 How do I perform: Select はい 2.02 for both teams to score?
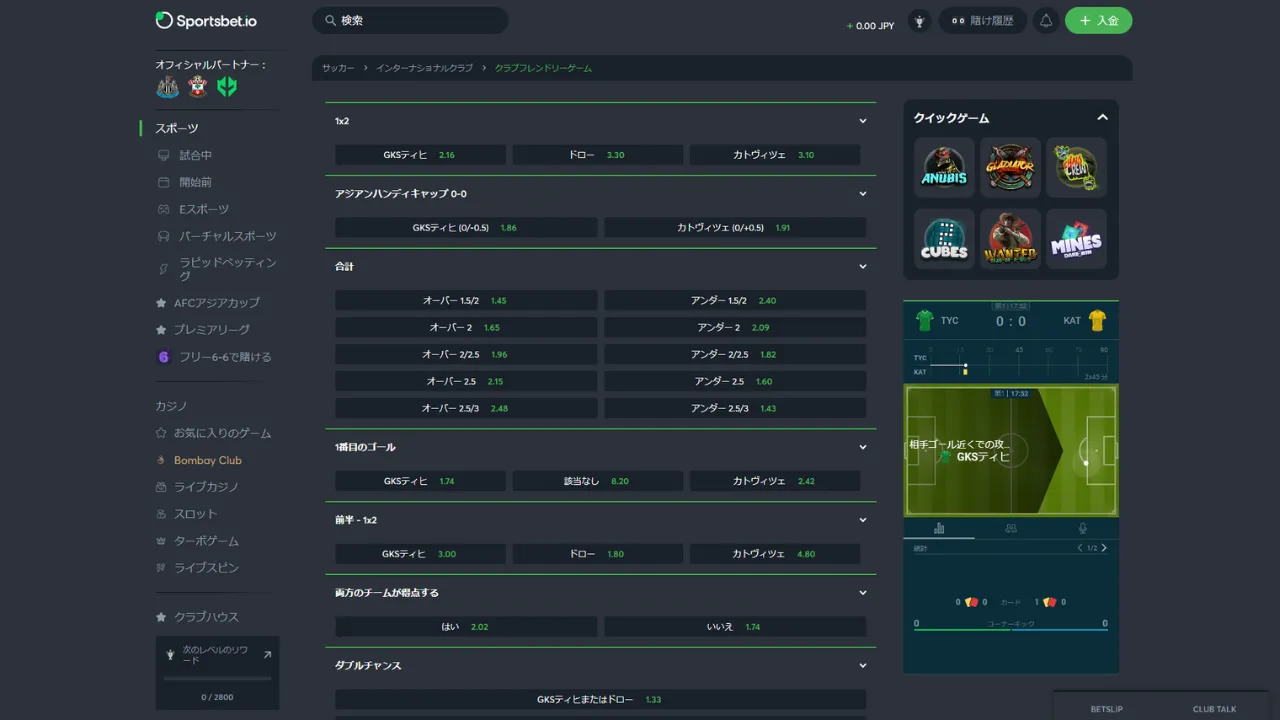(x=466, y=627)
